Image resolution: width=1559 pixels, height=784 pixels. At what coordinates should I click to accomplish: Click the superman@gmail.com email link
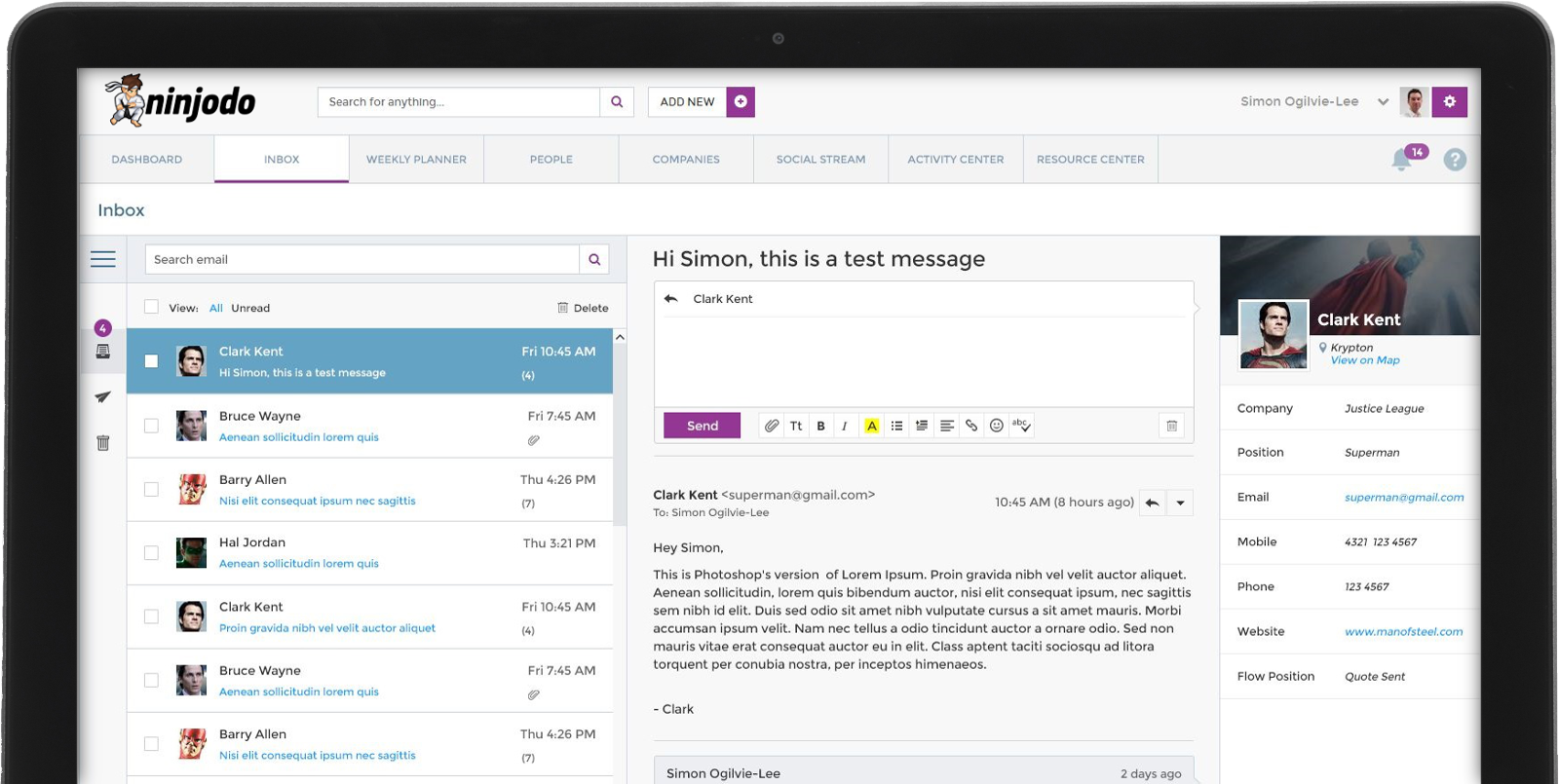coord(1404,498)
